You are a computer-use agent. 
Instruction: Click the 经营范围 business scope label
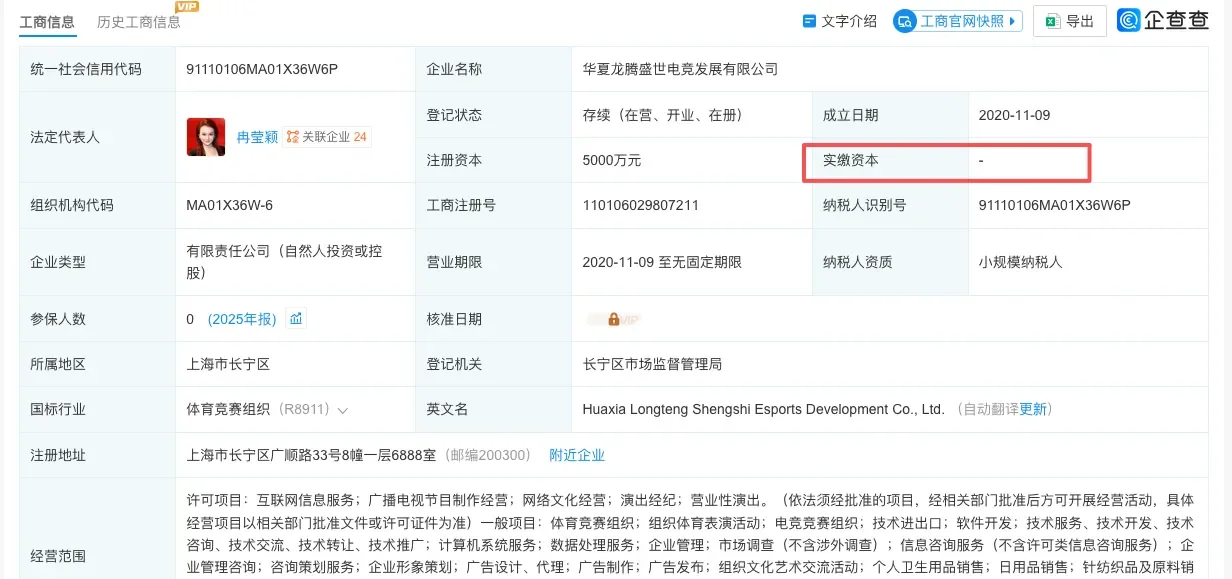(x=58, y=556)
